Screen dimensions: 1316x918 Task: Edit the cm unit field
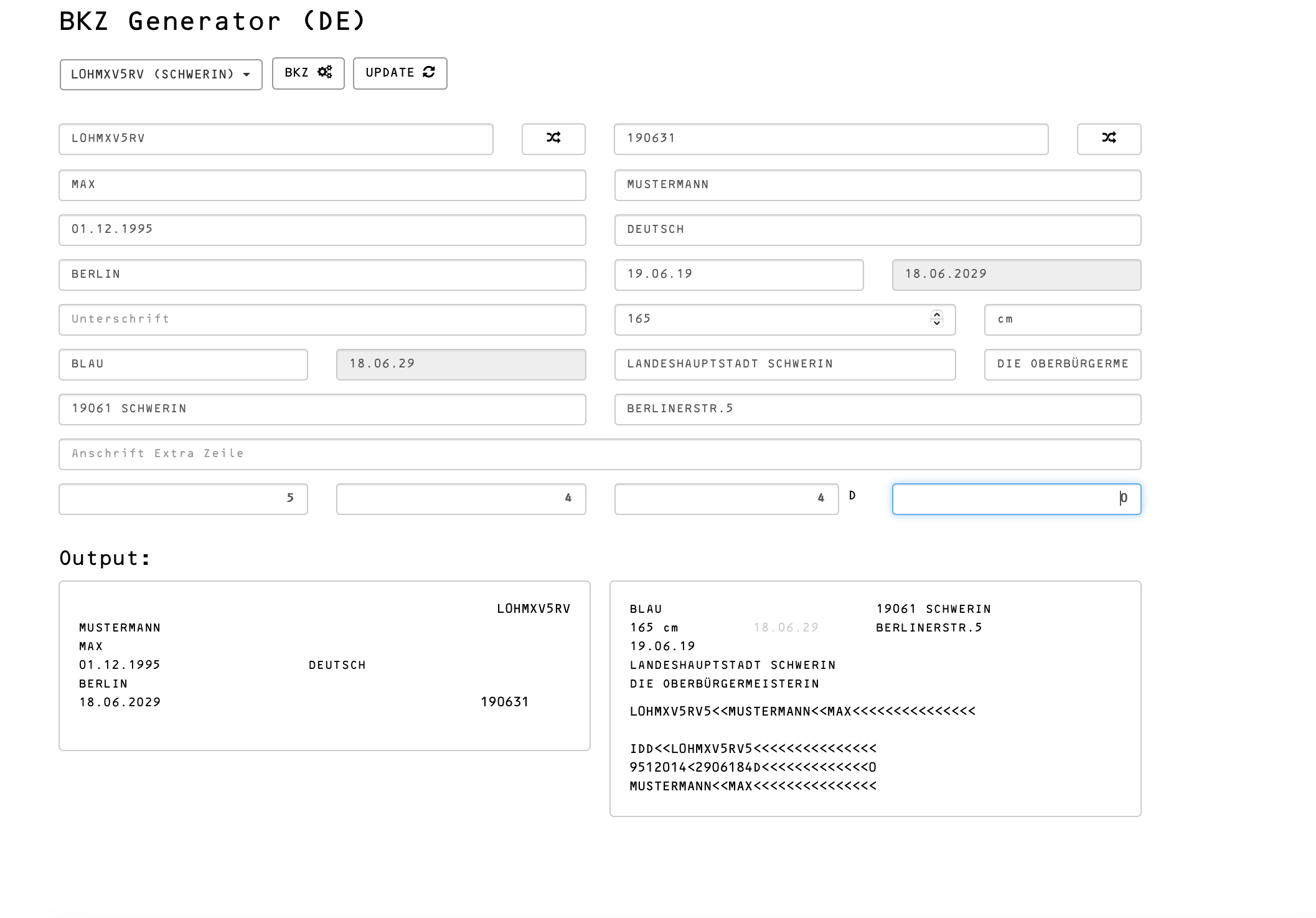click(x=1063, y=319)
